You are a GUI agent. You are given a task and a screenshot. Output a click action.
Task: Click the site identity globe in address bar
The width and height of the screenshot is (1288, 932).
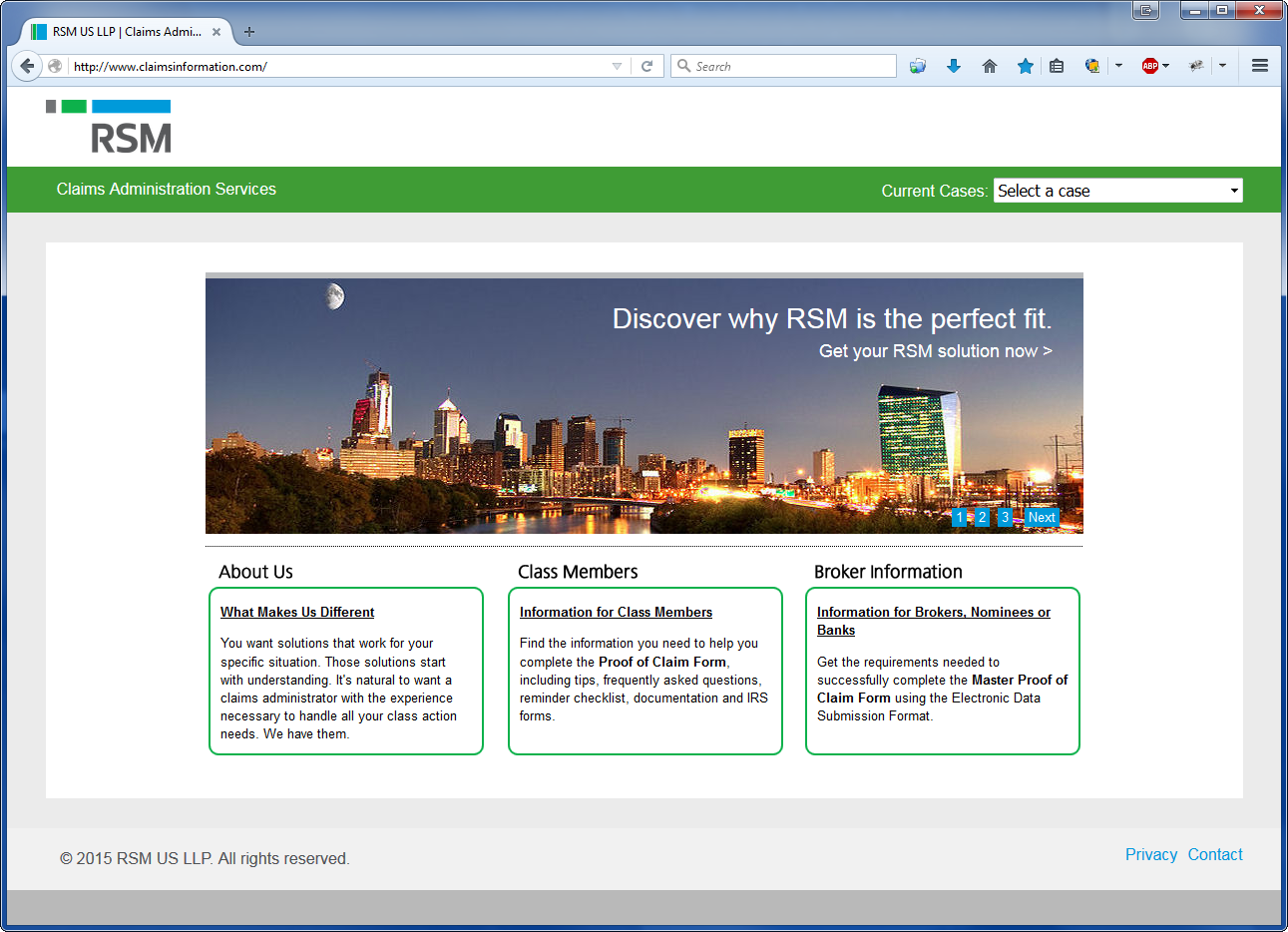click(56, 66)
